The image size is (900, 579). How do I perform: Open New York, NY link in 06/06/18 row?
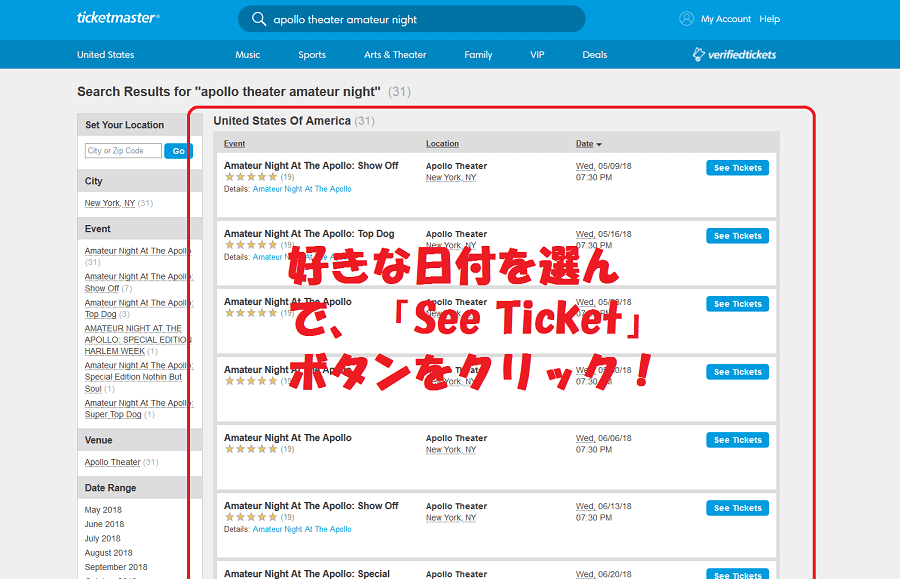451,449
